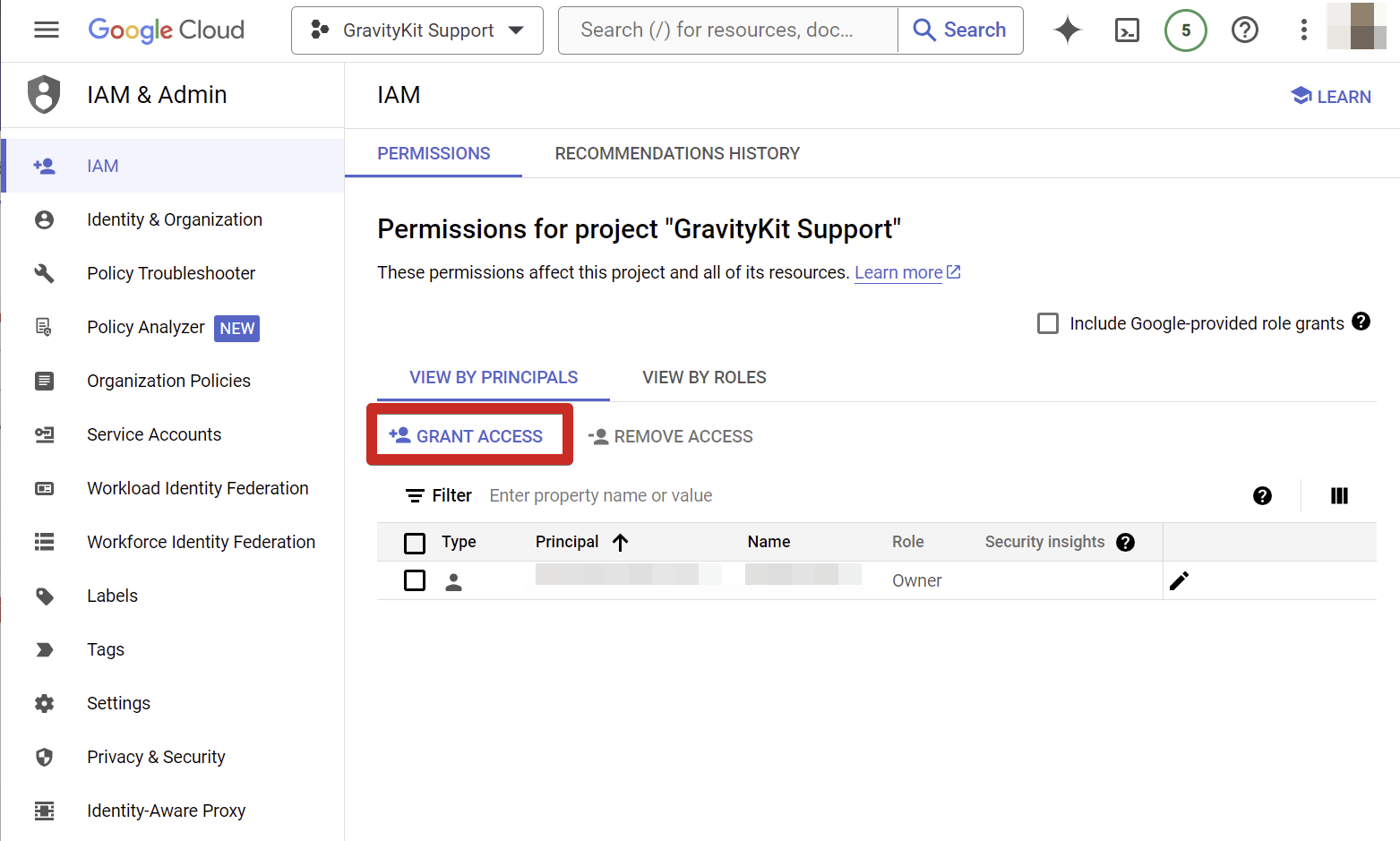
Task: Click the Type column header
Action: click(459, 542)
